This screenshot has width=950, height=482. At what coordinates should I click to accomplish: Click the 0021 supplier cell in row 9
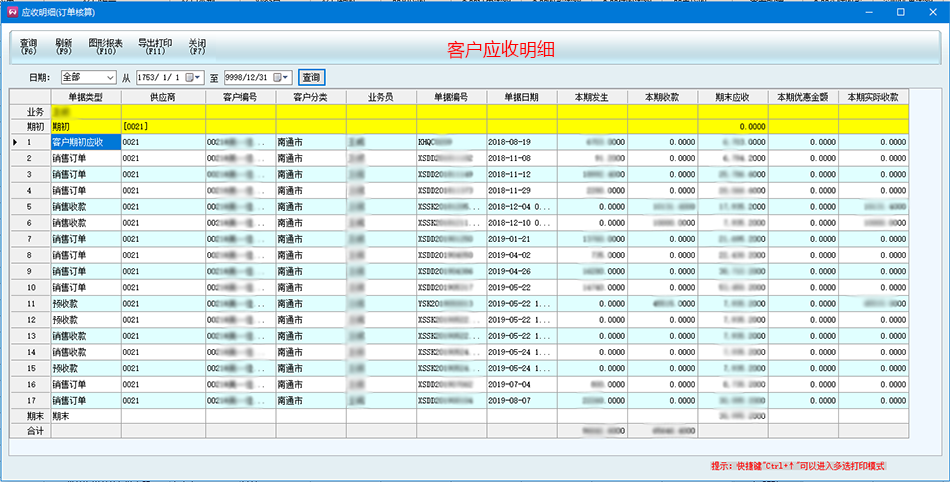164,271
